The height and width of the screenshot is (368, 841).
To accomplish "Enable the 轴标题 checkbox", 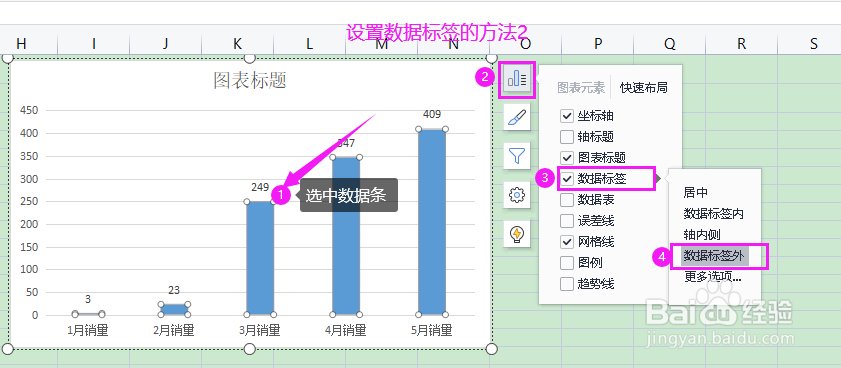I will 567,137.
